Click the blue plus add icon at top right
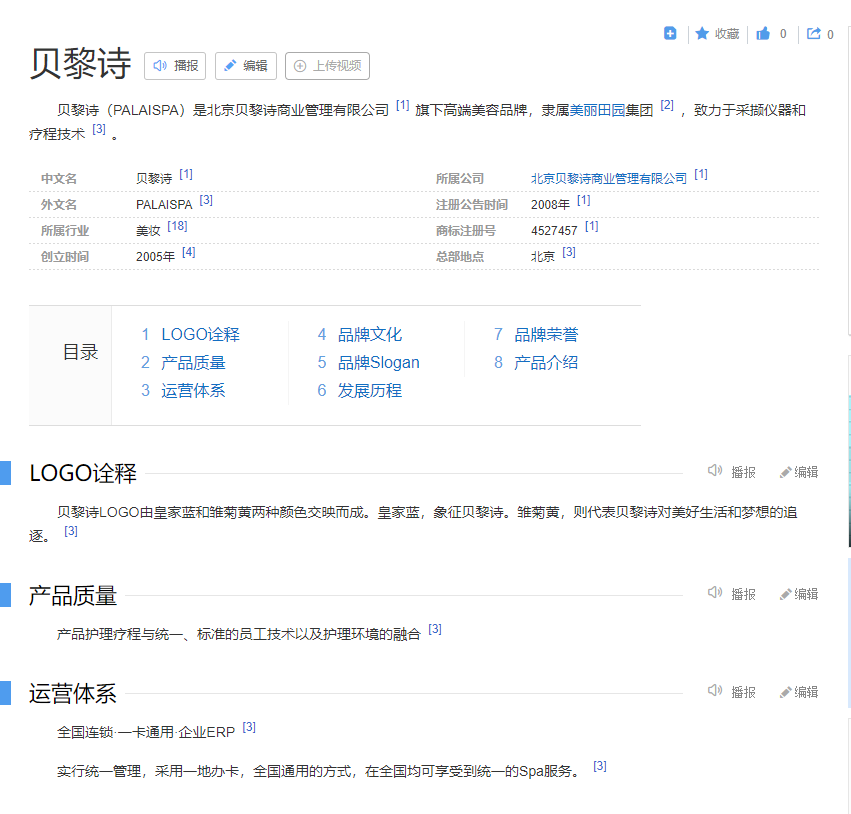Image resolution: width=851 pixels, height=814 pixels. click(670, 34)
